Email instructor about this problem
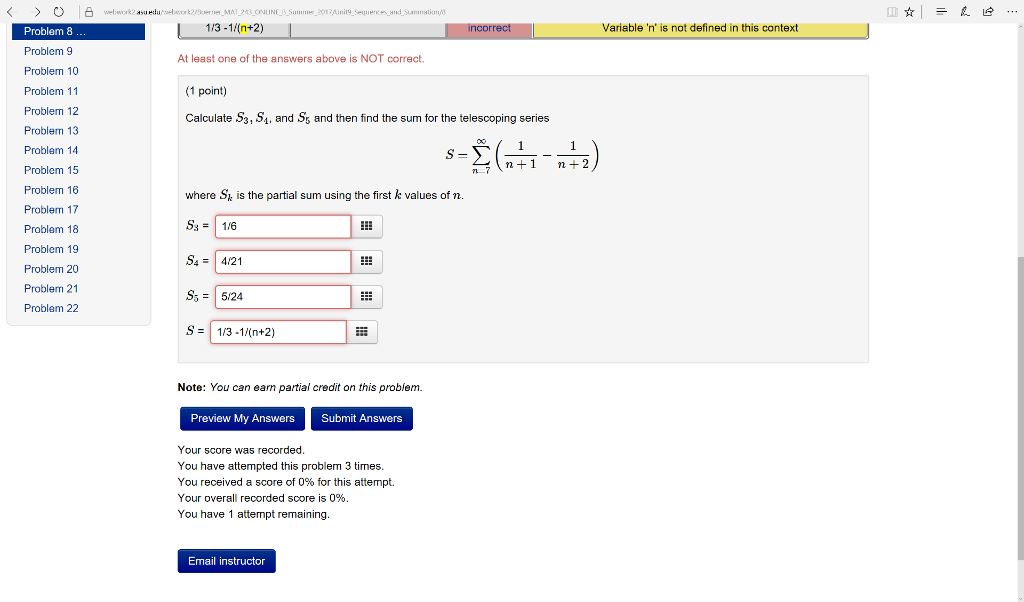Viewport: 1024px width, 602px height. click(226, 560)
